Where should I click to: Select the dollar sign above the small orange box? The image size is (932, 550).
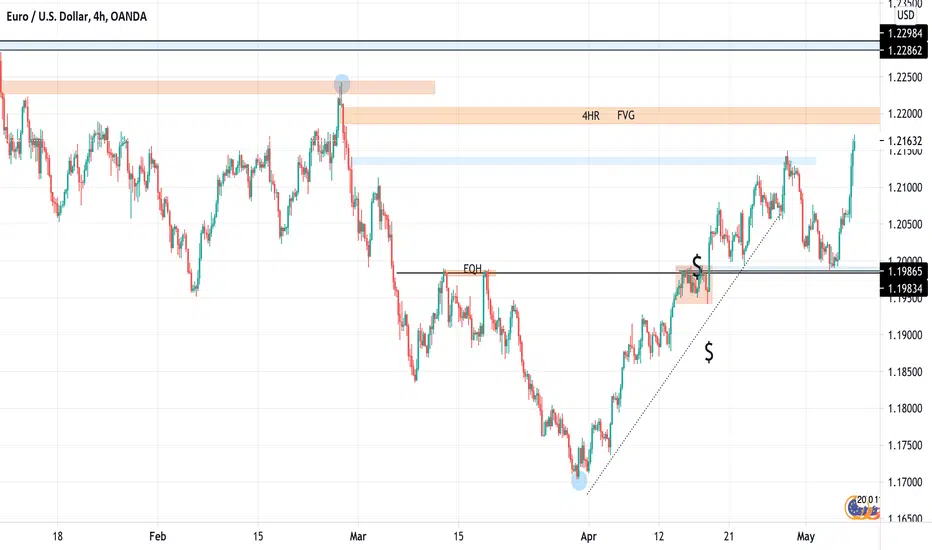[697, 265]
